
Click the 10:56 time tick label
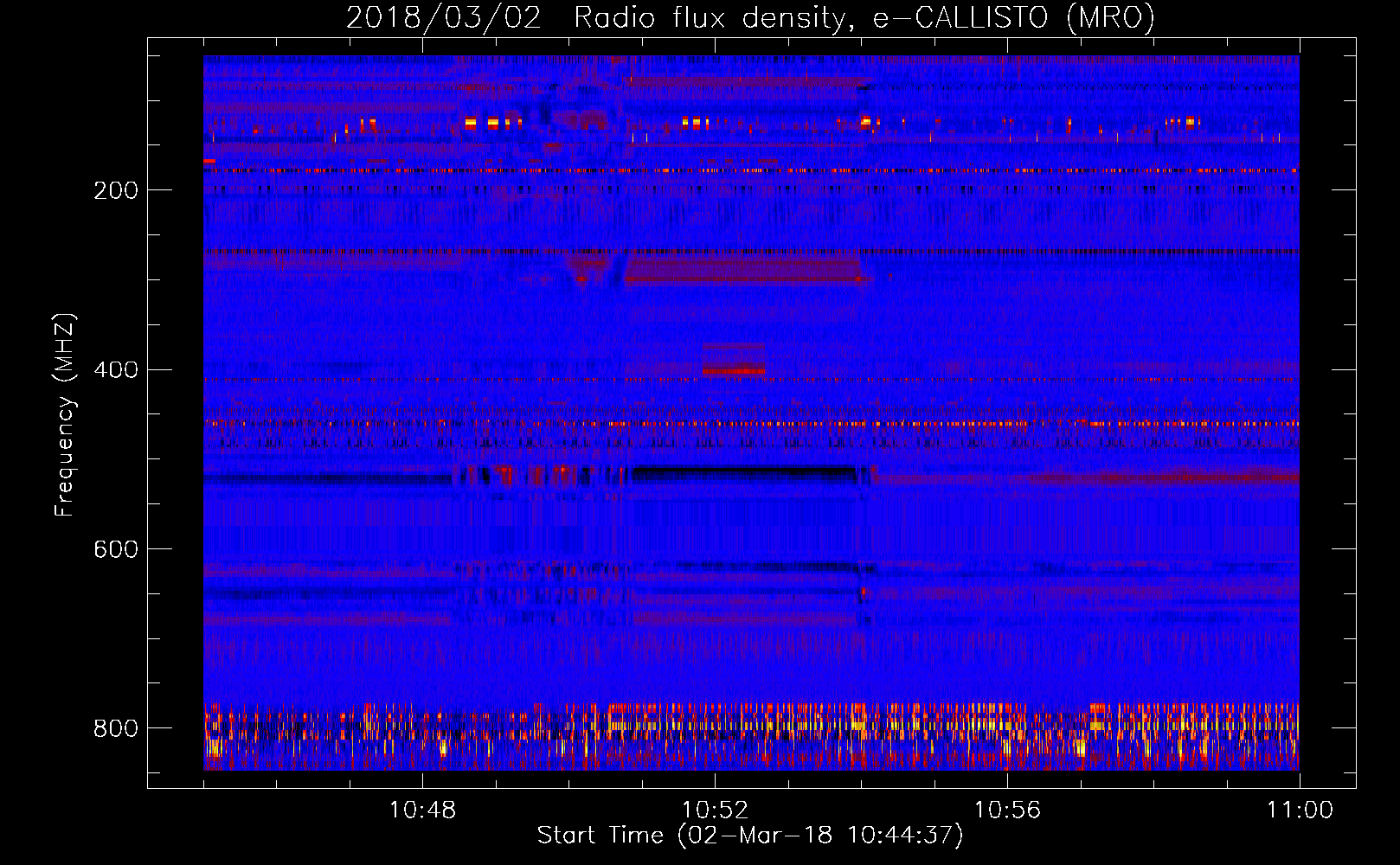pyautogui.click(x=1007, y=811)
